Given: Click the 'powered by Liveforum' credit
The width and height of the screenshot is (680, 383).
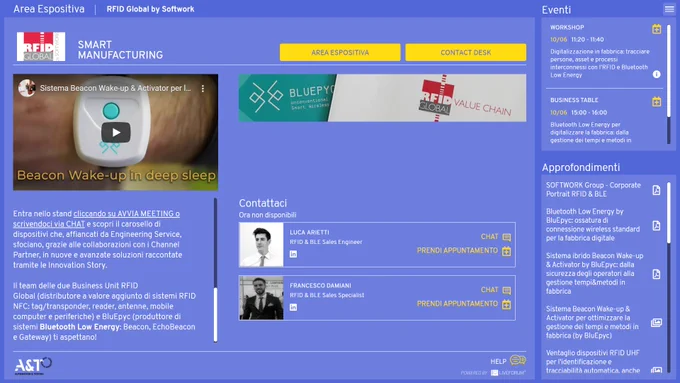Looking at the screenshot, I should (x=493, y=373).
